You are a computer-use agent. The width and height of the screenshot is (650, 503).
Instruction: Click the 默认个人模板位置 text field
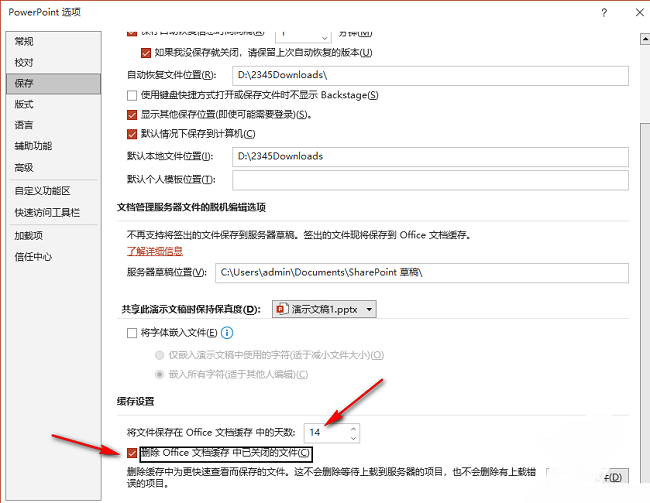[429, 180]
